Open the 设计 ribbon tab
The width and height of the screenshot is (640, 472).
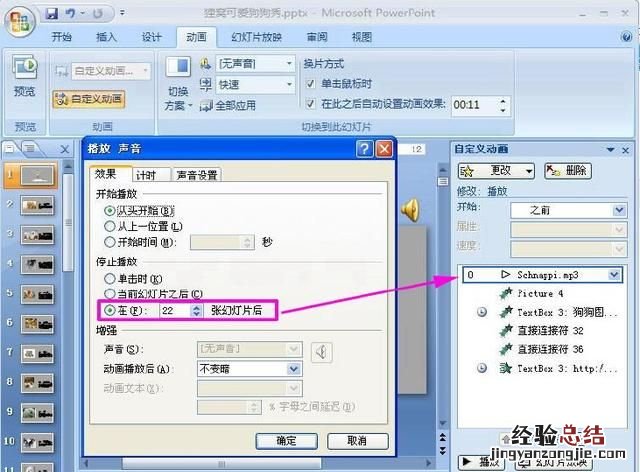click(151, 37)
